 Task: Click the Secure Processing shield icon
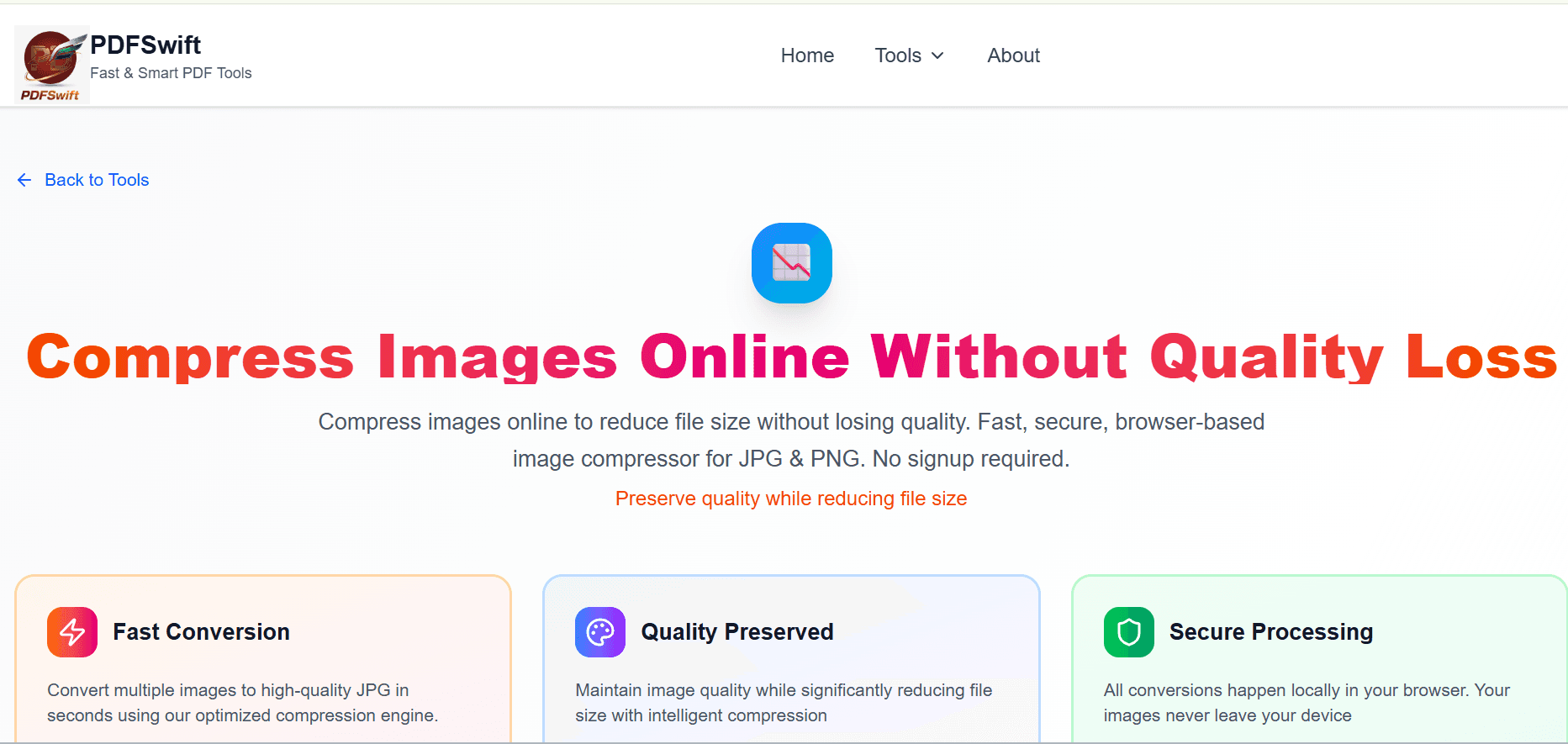1129,632
